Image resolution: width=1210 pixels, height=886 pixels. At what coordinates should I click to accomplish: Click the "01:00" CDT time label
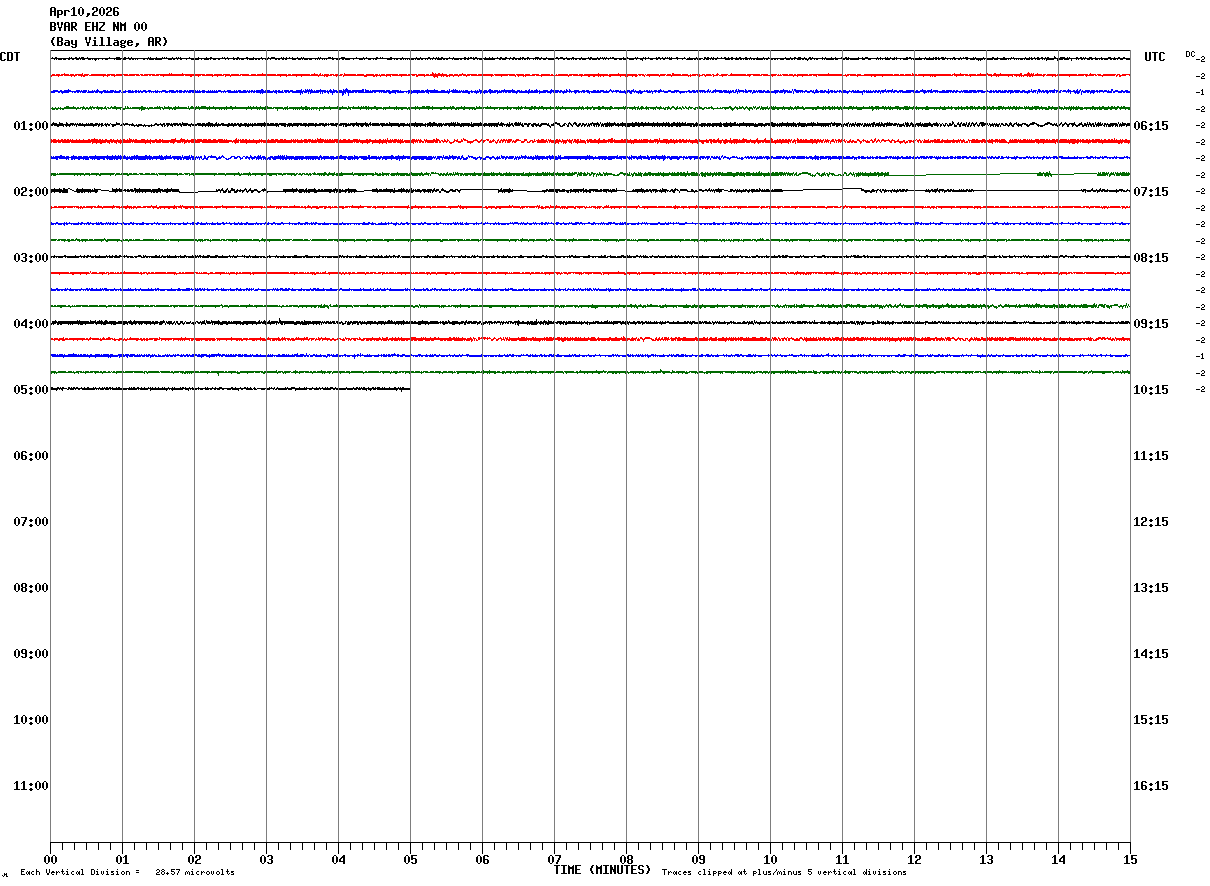point(31,126)
